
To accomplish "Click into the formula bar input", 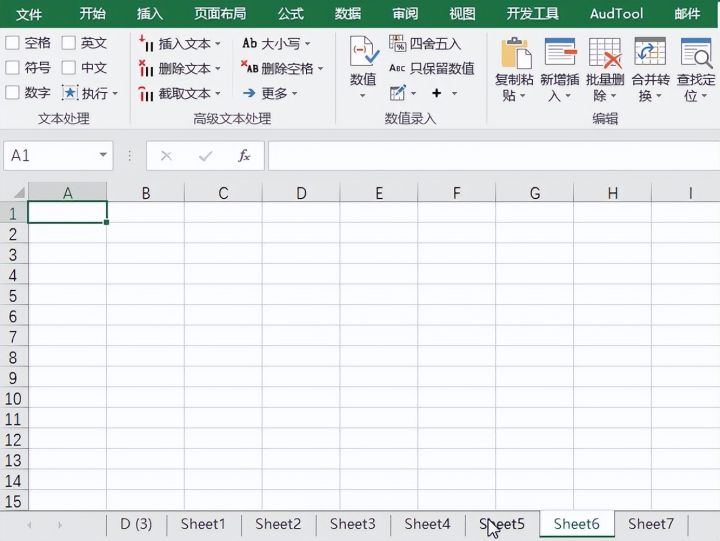I will [494, 156].
